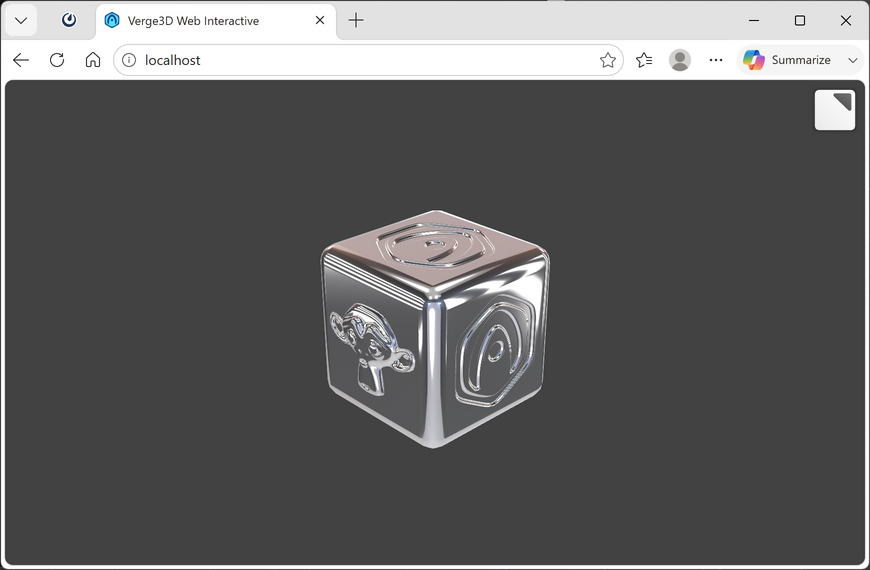870x570 pixels.
Task: Toggle Verge3D fullscreen mode button
Action: coord(834,110)
